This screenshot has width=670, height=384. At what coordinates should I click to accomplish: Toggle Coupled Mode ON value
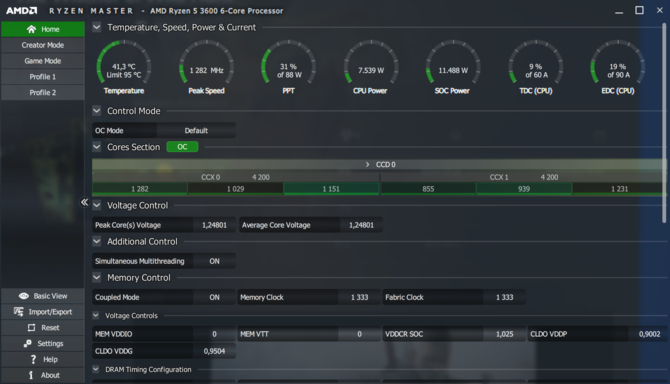(214, 297)
